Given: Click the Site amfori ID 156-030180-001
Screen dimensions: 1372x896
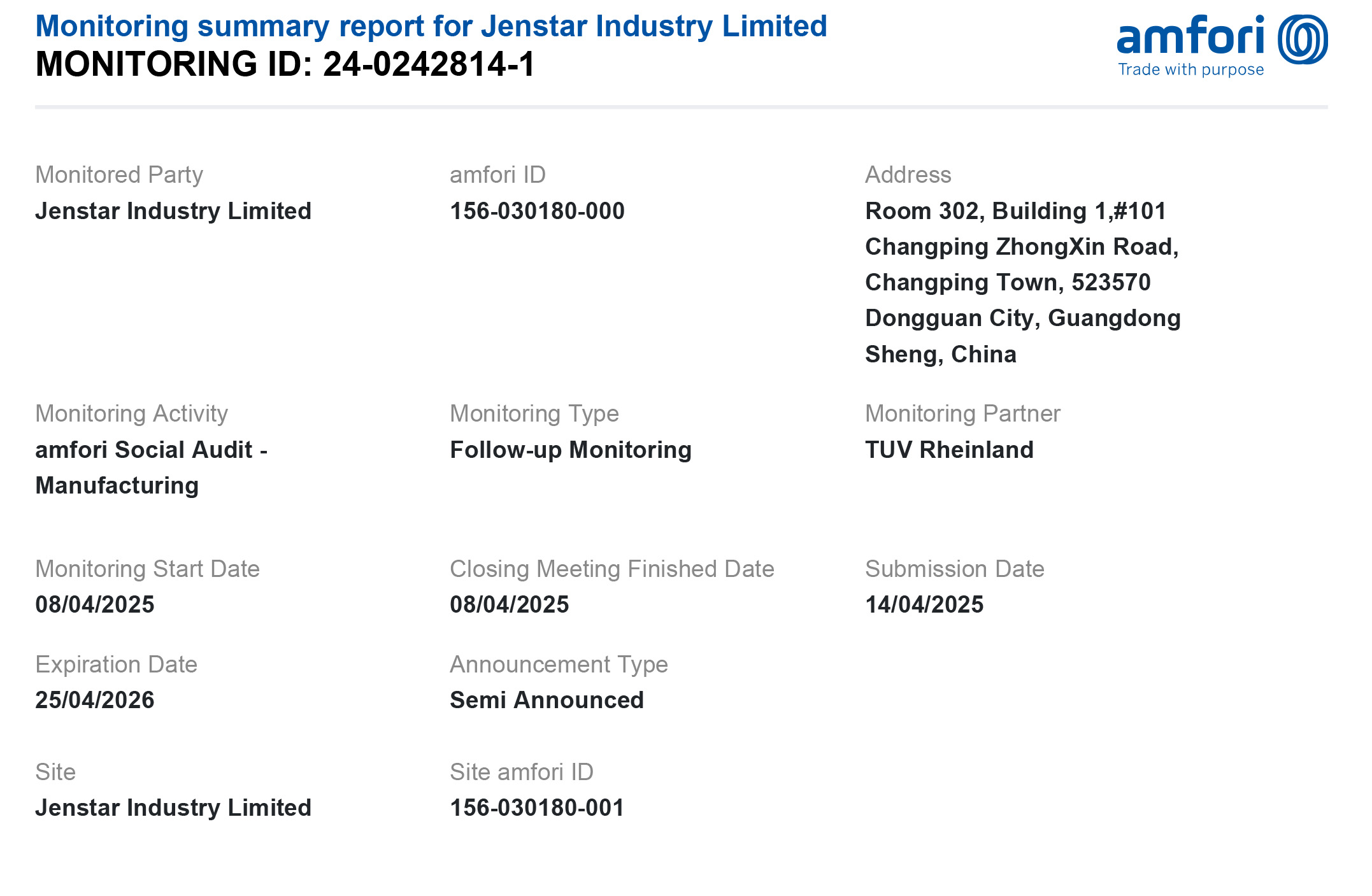Looking at the screenshot, I should [537, 807].
